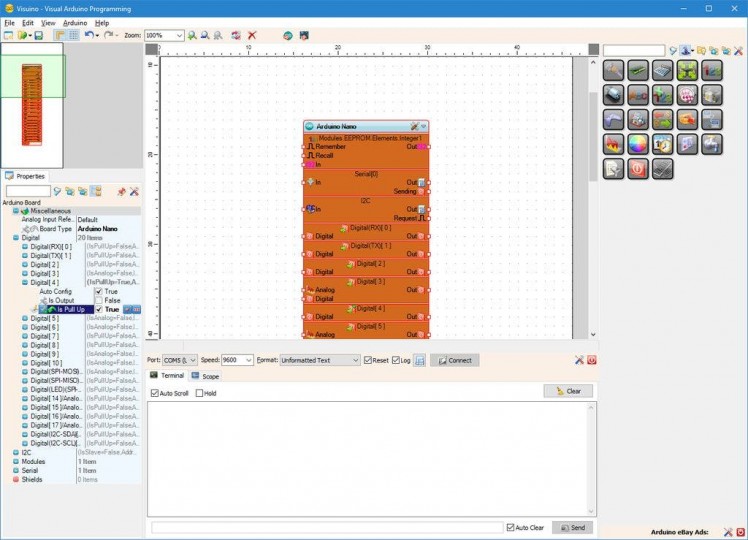Enable the Hold checkbox in terminal
Viewport: 748px width, 540px height.
point(200,393)
